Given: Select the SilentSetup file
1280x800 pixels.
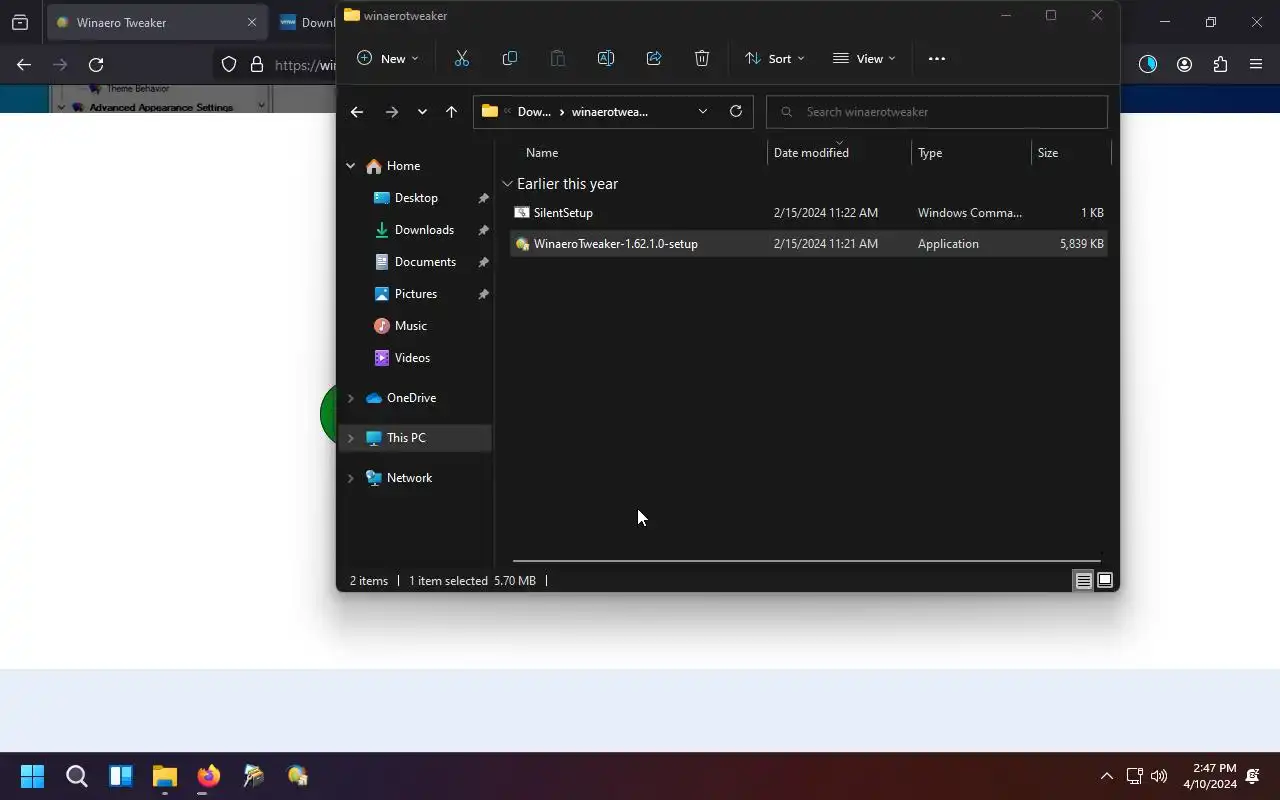Looking at the screenshot, I should click(808, 213).
